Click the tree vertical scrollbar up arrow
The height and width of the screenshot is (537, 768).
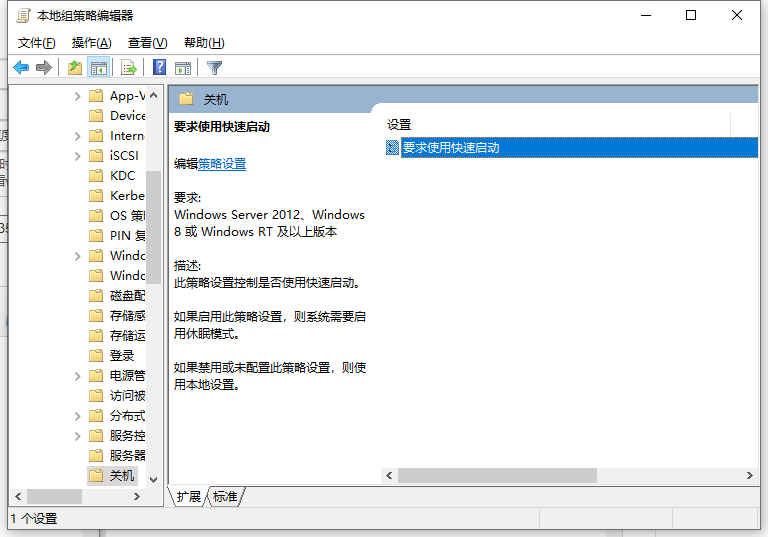pos(153,95)
